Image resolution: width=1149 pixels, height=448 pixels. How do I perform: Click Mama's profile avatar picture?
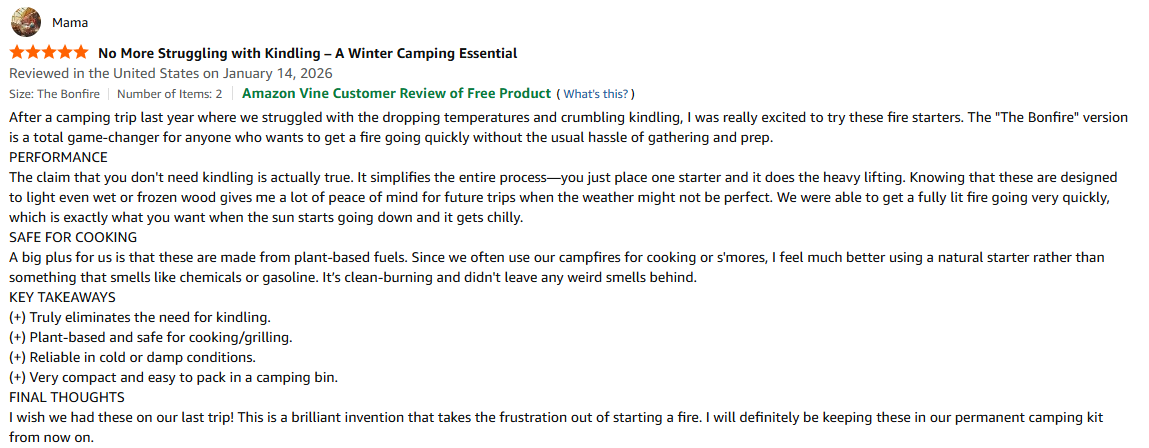25,22
